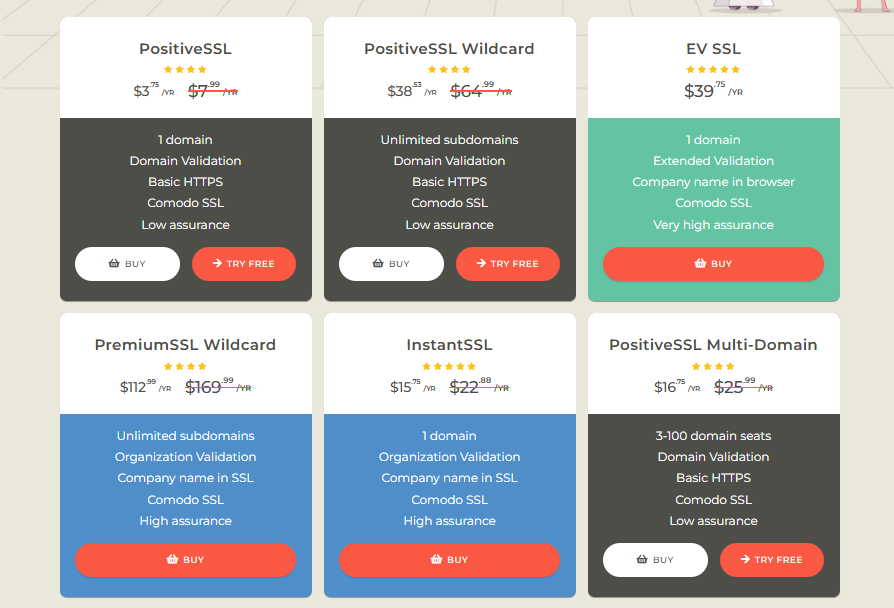Click the PremiumSSL Wildcard title
894x608 pixels.
(x=185, y=345)
